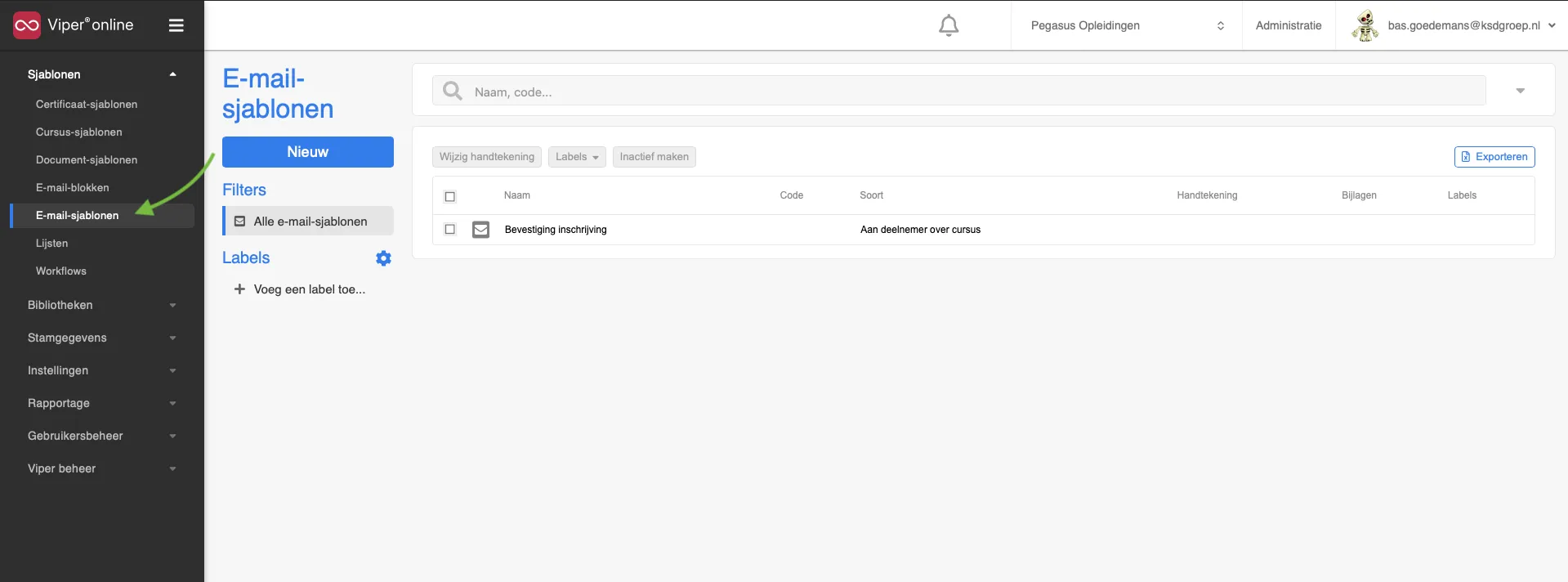Screen dimensions: 1568x582
Task: Click Wijzig handtekening button
Action: [x=487, y=157]
